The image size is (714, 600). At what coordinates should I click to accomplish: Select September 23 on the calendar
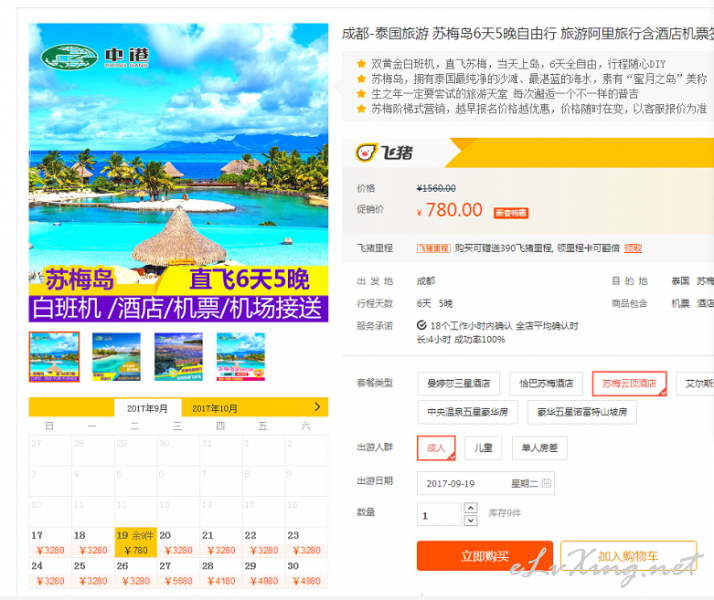pos(306,542)
